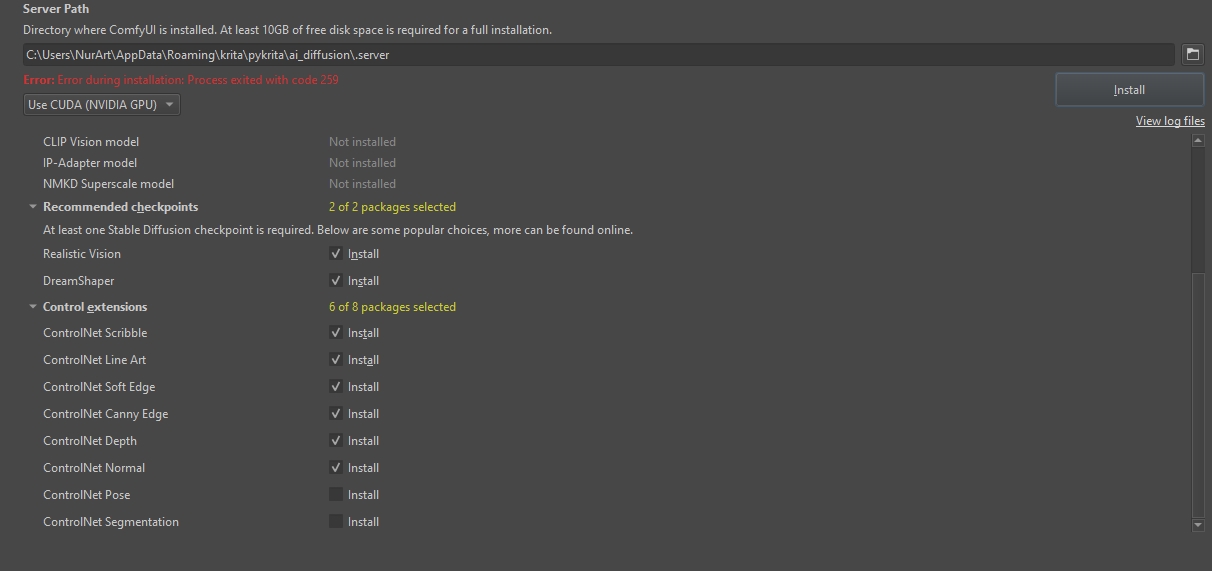Click the scrollbar up arrow
The height and width of the screenshot is (571, 1212).
click(1198, 141)
